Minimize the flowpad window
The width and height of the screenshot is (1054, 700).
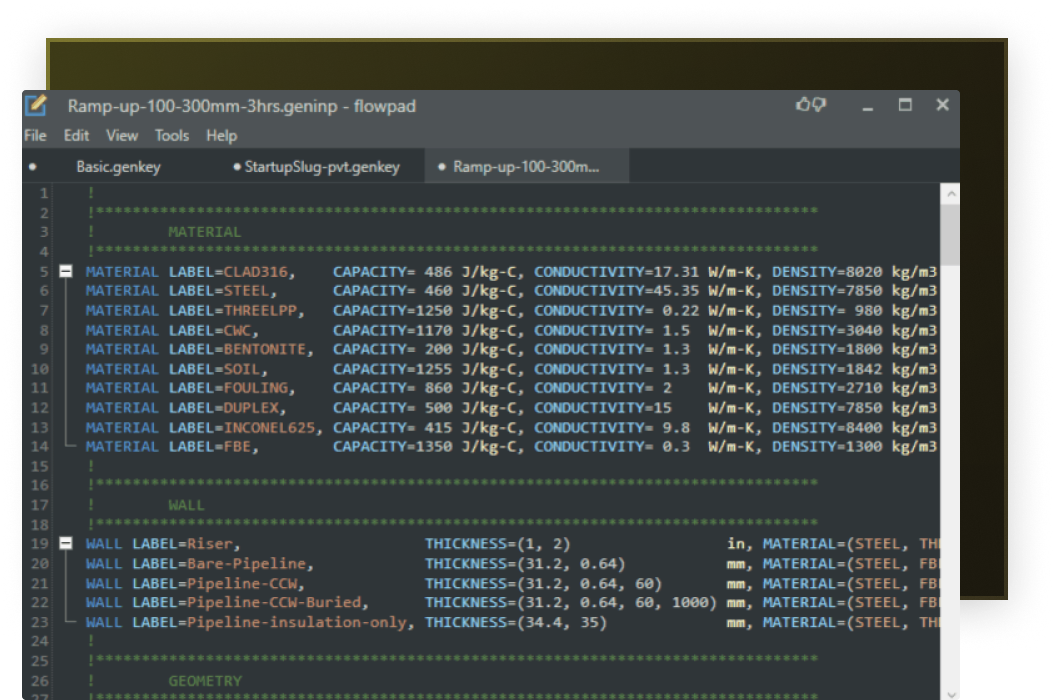click(x=868, y=105)
